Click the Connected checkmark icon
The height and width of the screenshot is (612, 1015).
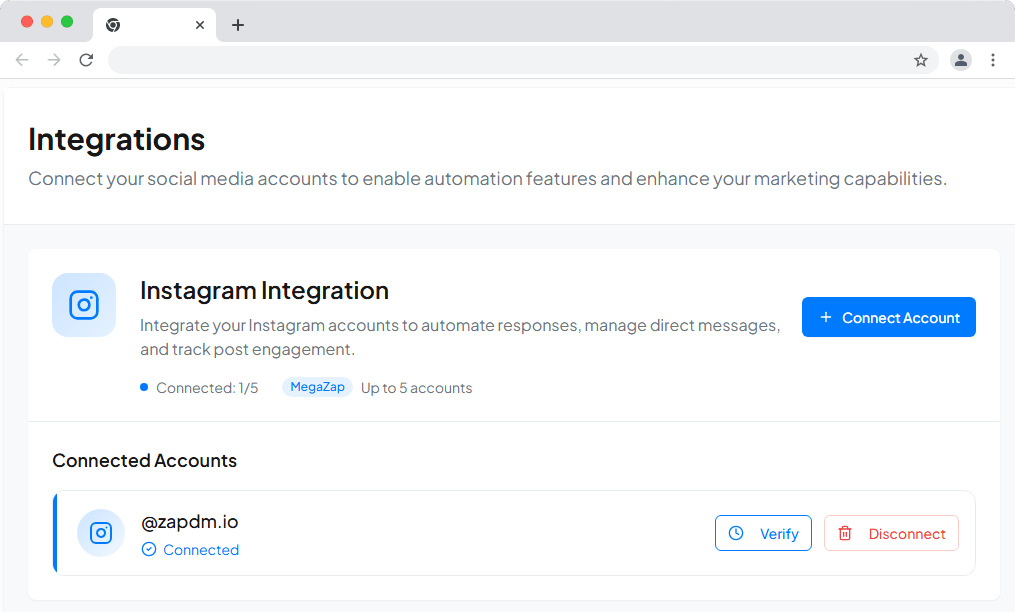pos(149,549)
